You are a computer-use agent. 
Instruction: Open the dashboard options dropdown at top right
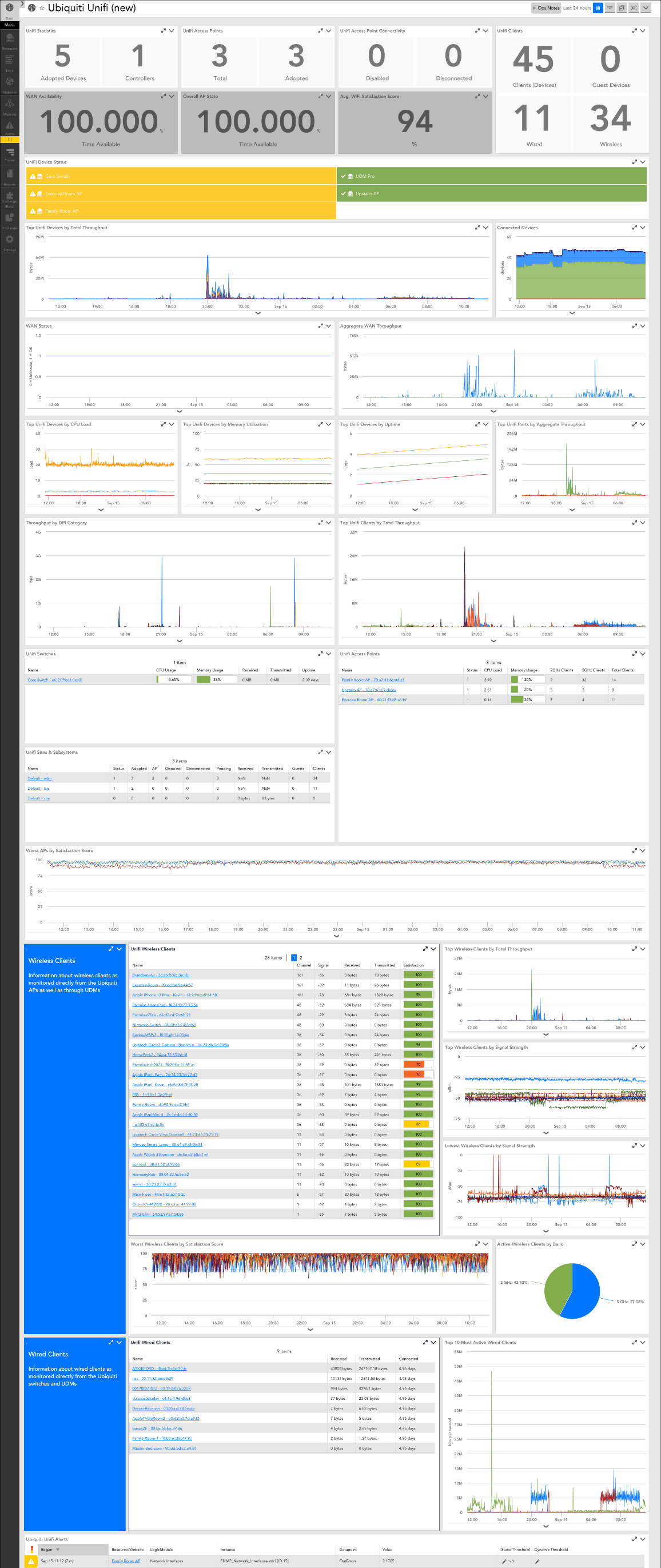coord(645,8)
